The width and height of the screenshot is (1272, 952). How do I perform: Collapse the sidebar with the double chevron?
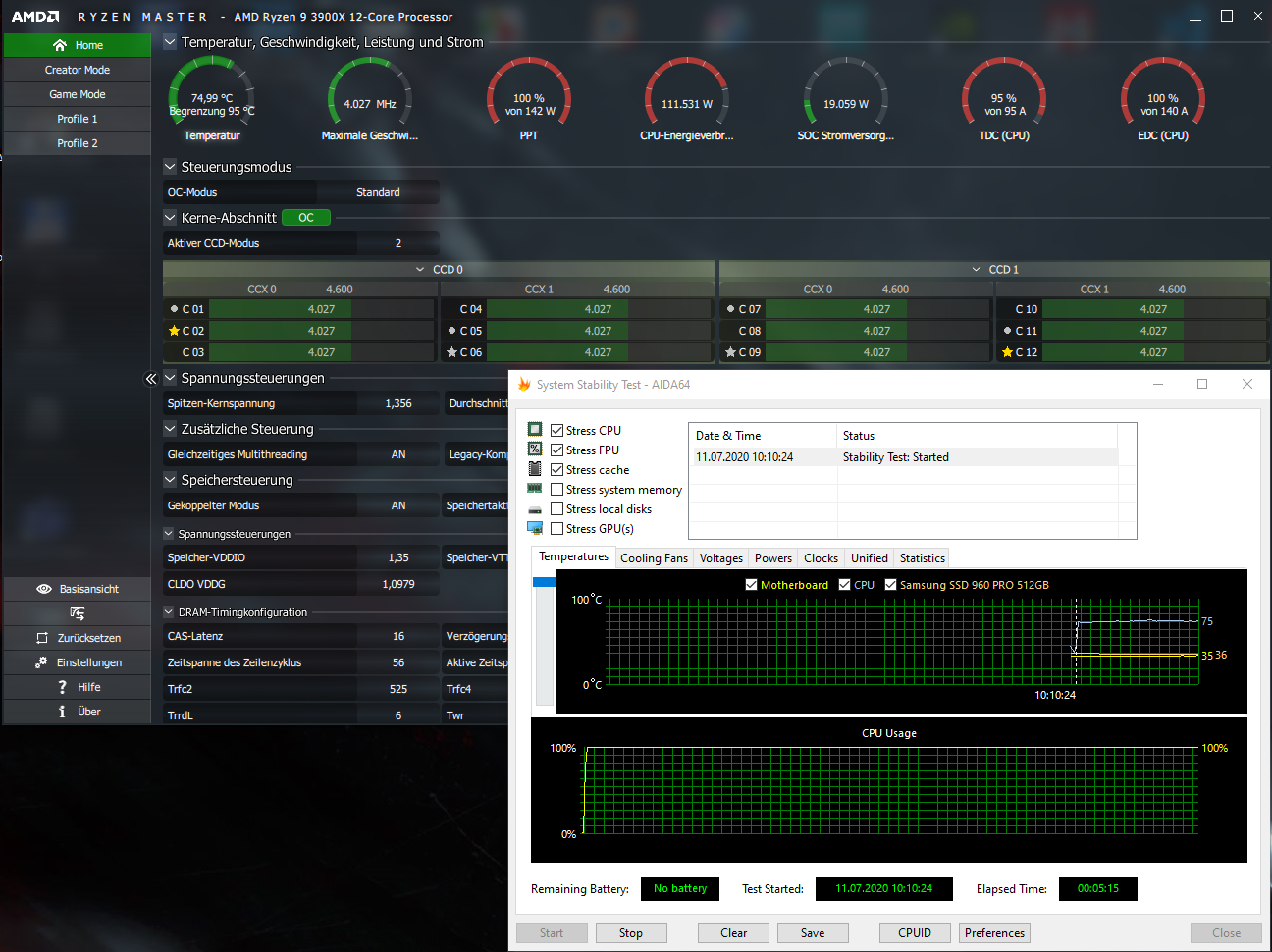point(151,378)
